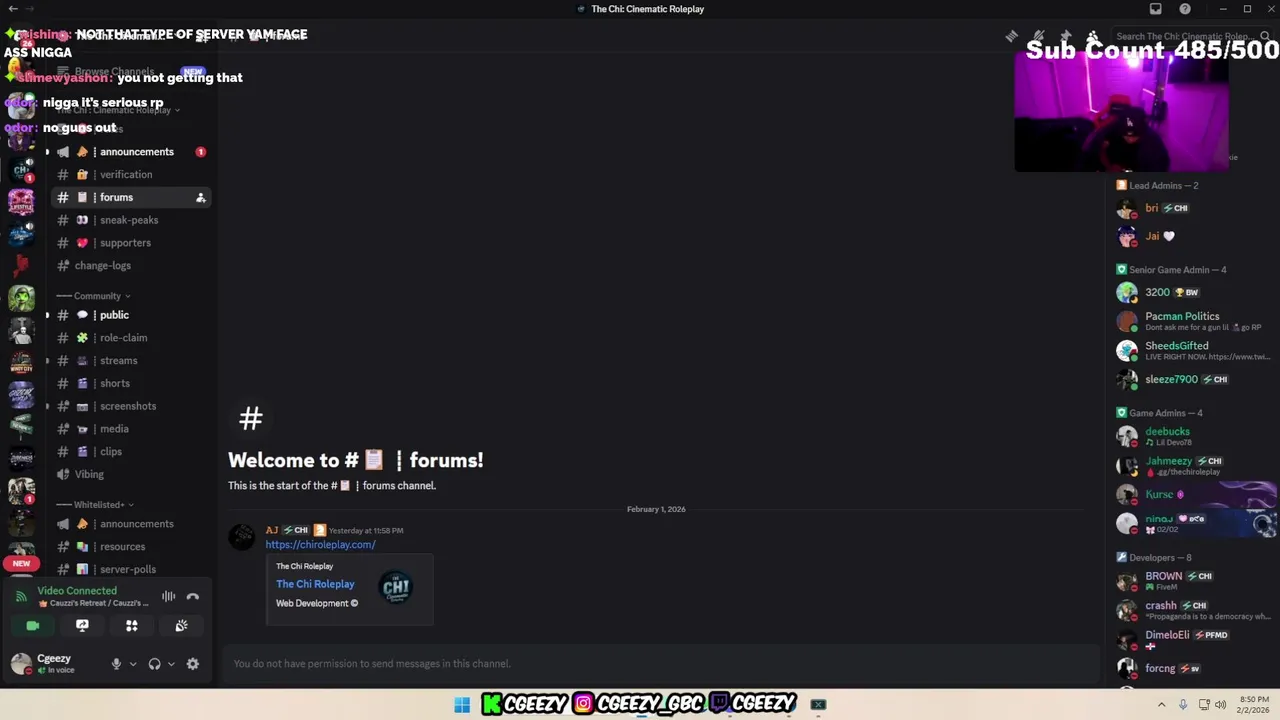Open the soundboard icon
The width and height of the screenshot is (1280, 720).
click(x=181, y=626)
